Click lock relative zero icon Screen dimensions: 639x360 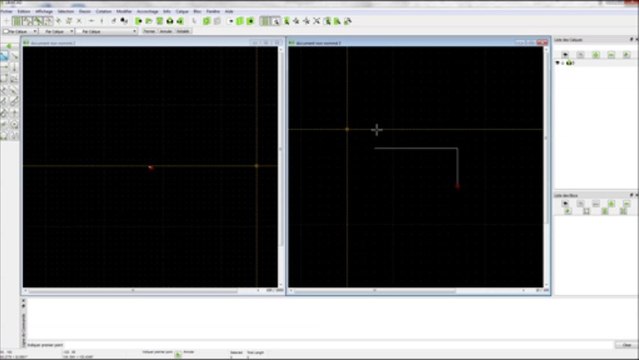coord(124,21)
